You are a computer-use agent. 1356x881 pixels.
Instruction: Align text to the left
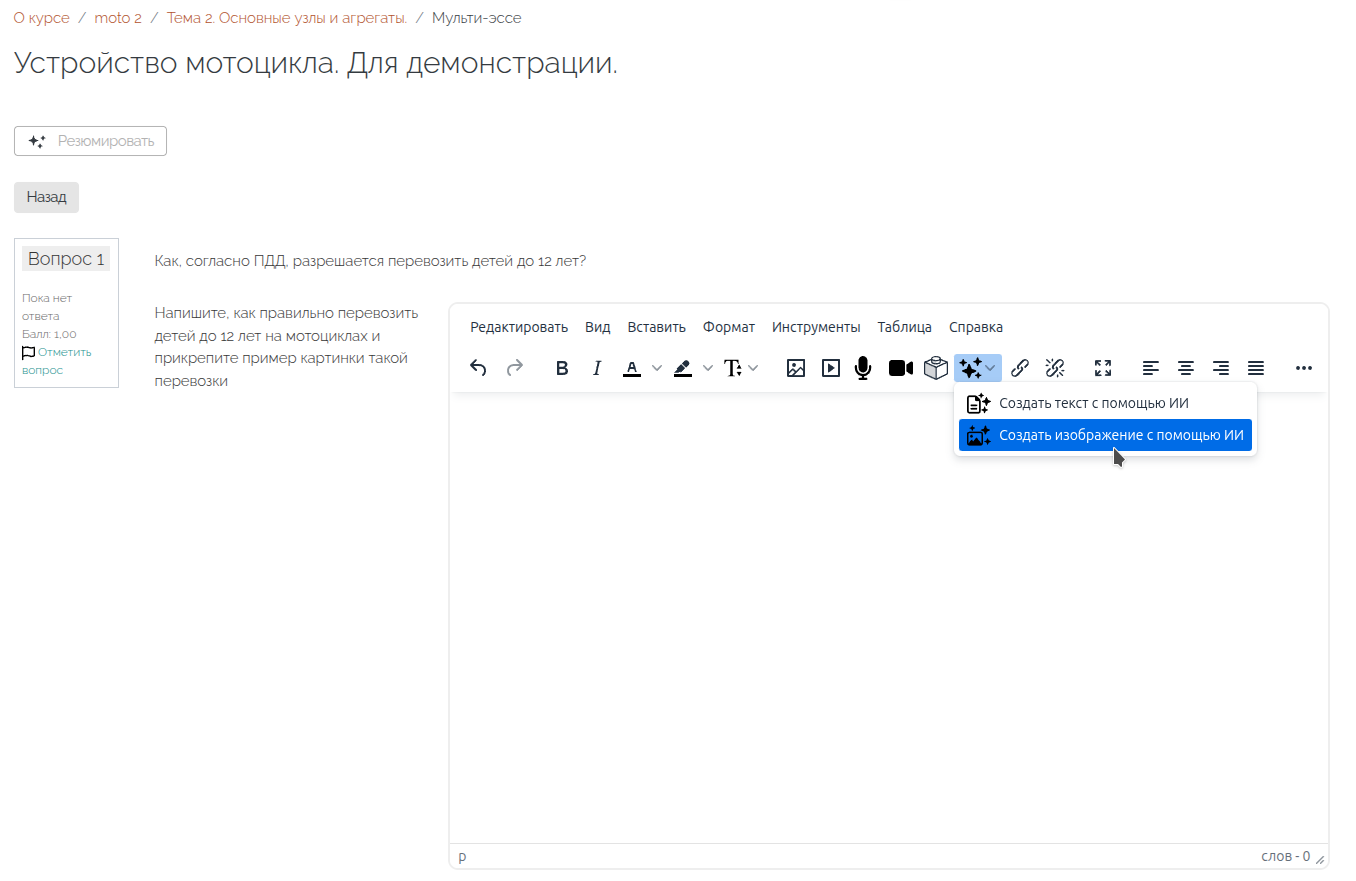(x=1151, y=368)
